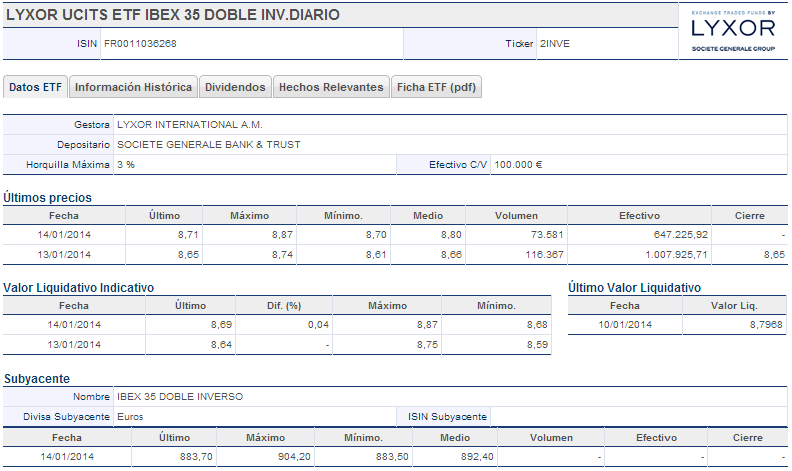Click Gestora value LYXOR INTERNATIONAL A.M.
The height and width of the screenshot is (471, 792).
point(190,124)
